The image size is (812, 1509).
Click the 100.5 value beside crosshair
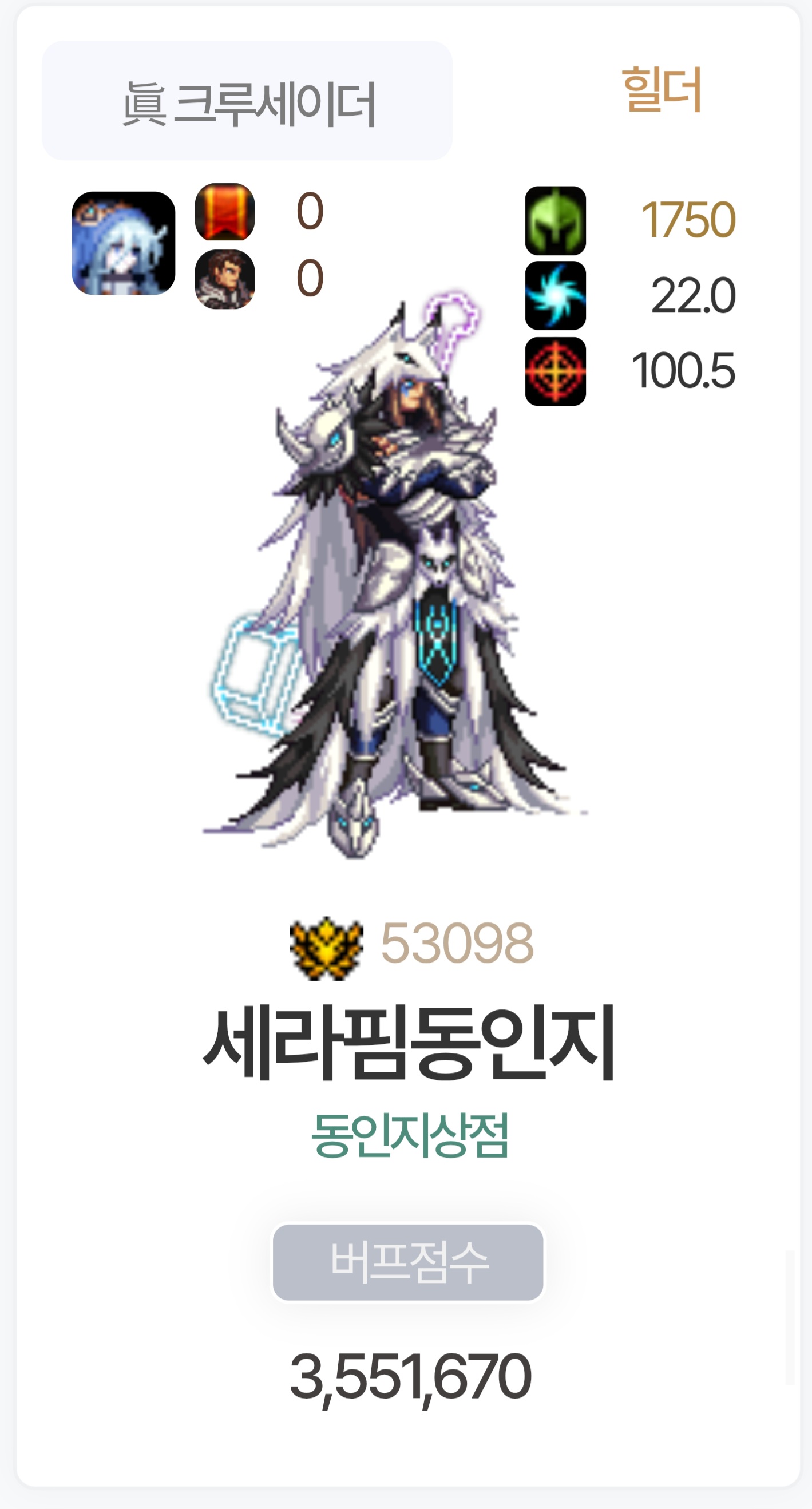point(683,370)
